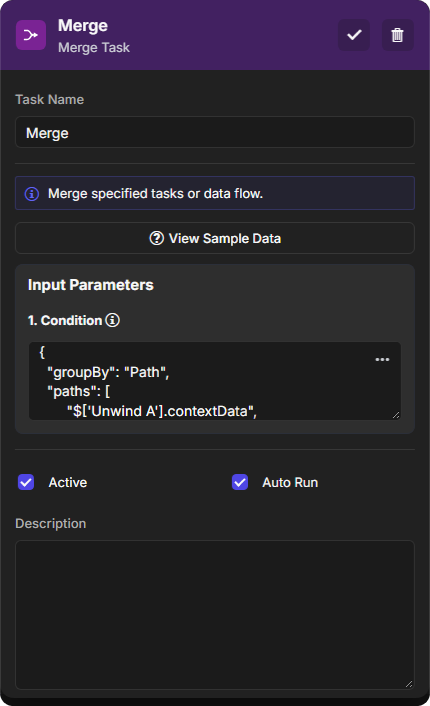Open the three-dots menu in the Condition editor
Image resolution: width=430 pixels, height=706 pixels.
(382, 359)
